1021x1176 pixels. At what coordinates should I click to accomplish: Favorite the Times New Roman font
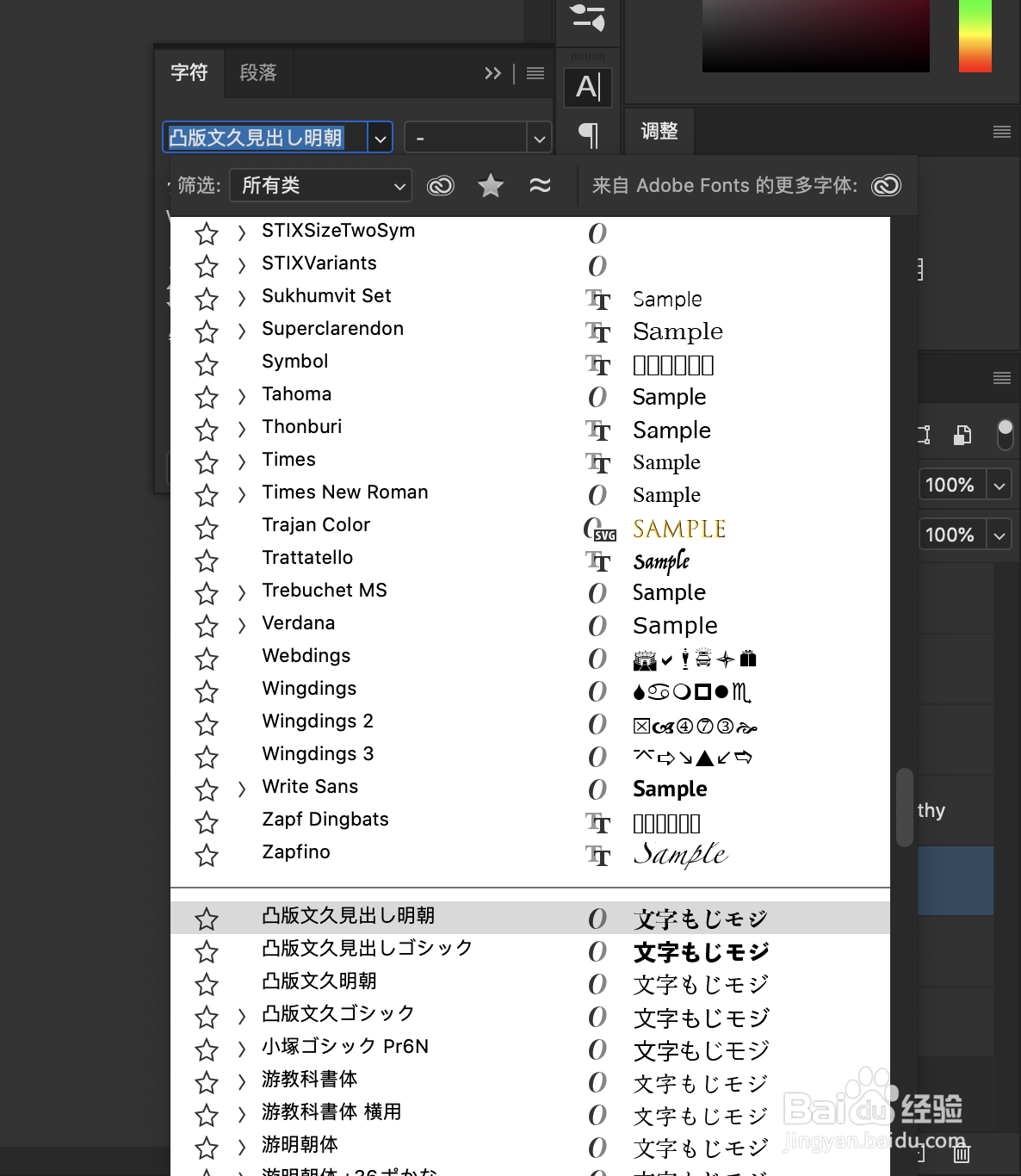tap(207, 496)
